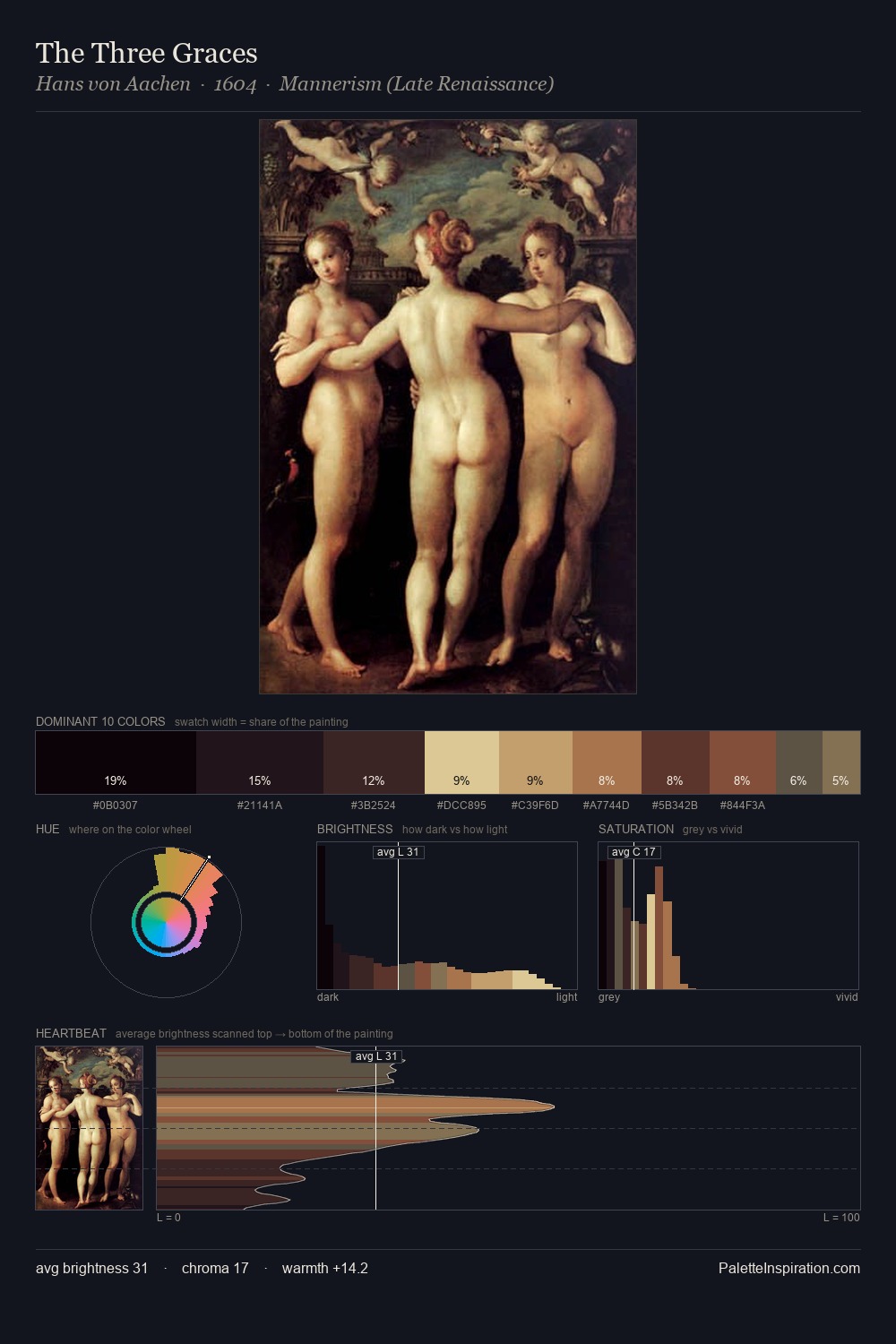Click the white hue marker dot
Image resolution: width=896 pixels, height=1344 pixels.
[209, 857]
